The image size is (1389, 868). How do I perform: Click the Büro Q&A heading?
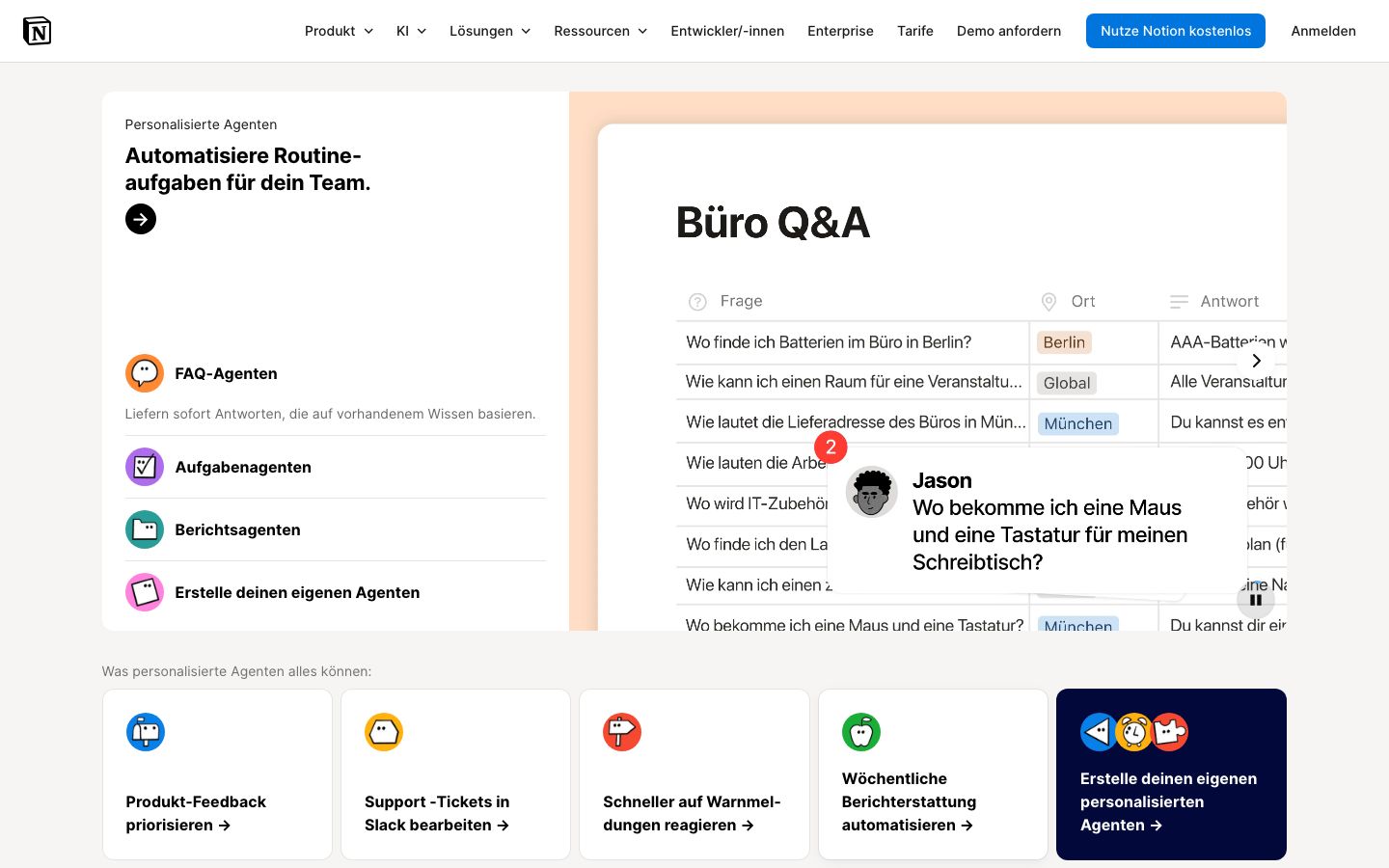[773, 223]
